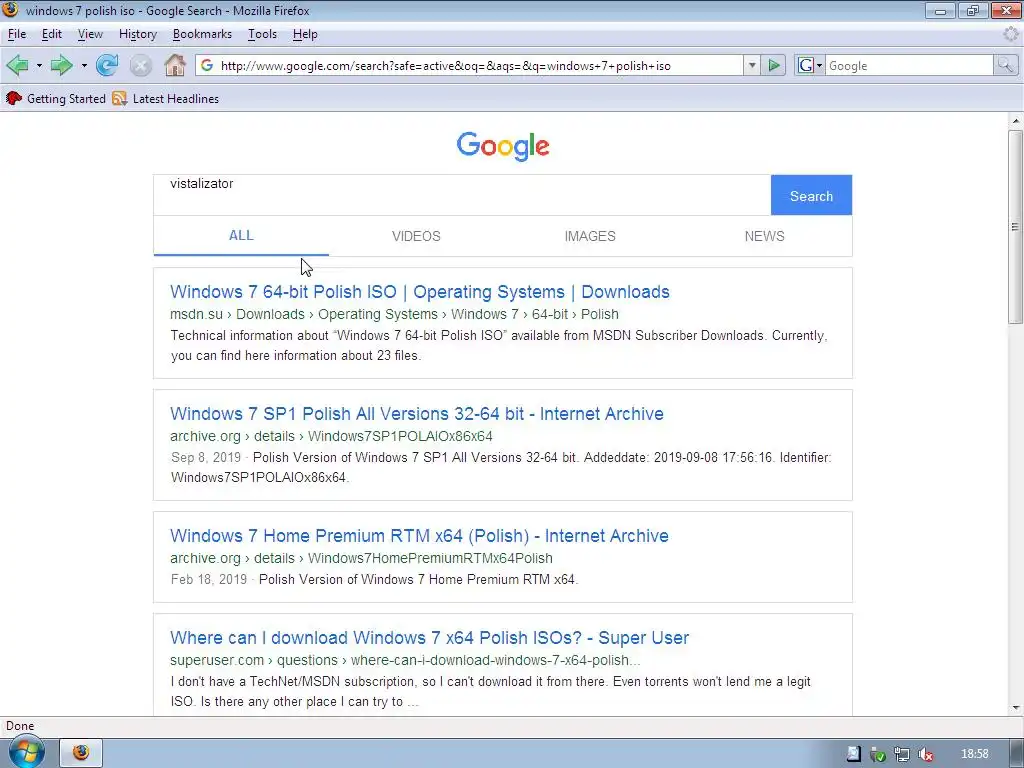Click the search engine G icon
The image size is (1024, 768).
tap(806, 65)
